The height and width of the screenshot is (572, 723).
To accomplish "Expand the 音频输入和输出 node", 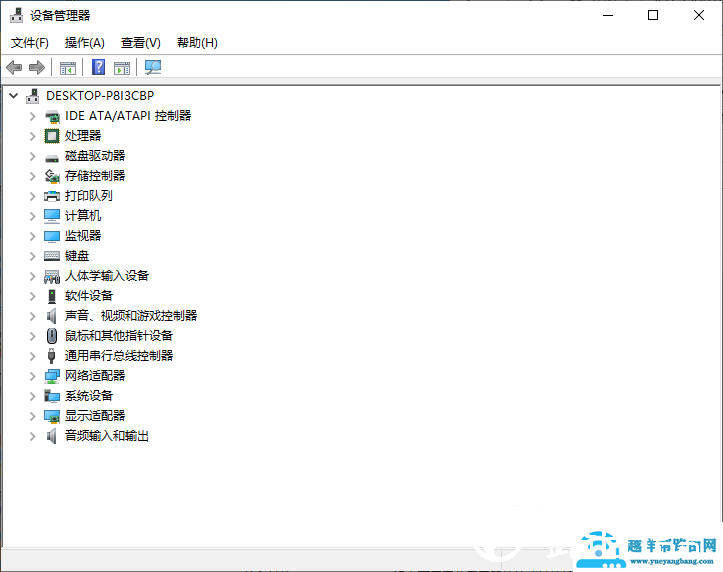I will 33,436.
